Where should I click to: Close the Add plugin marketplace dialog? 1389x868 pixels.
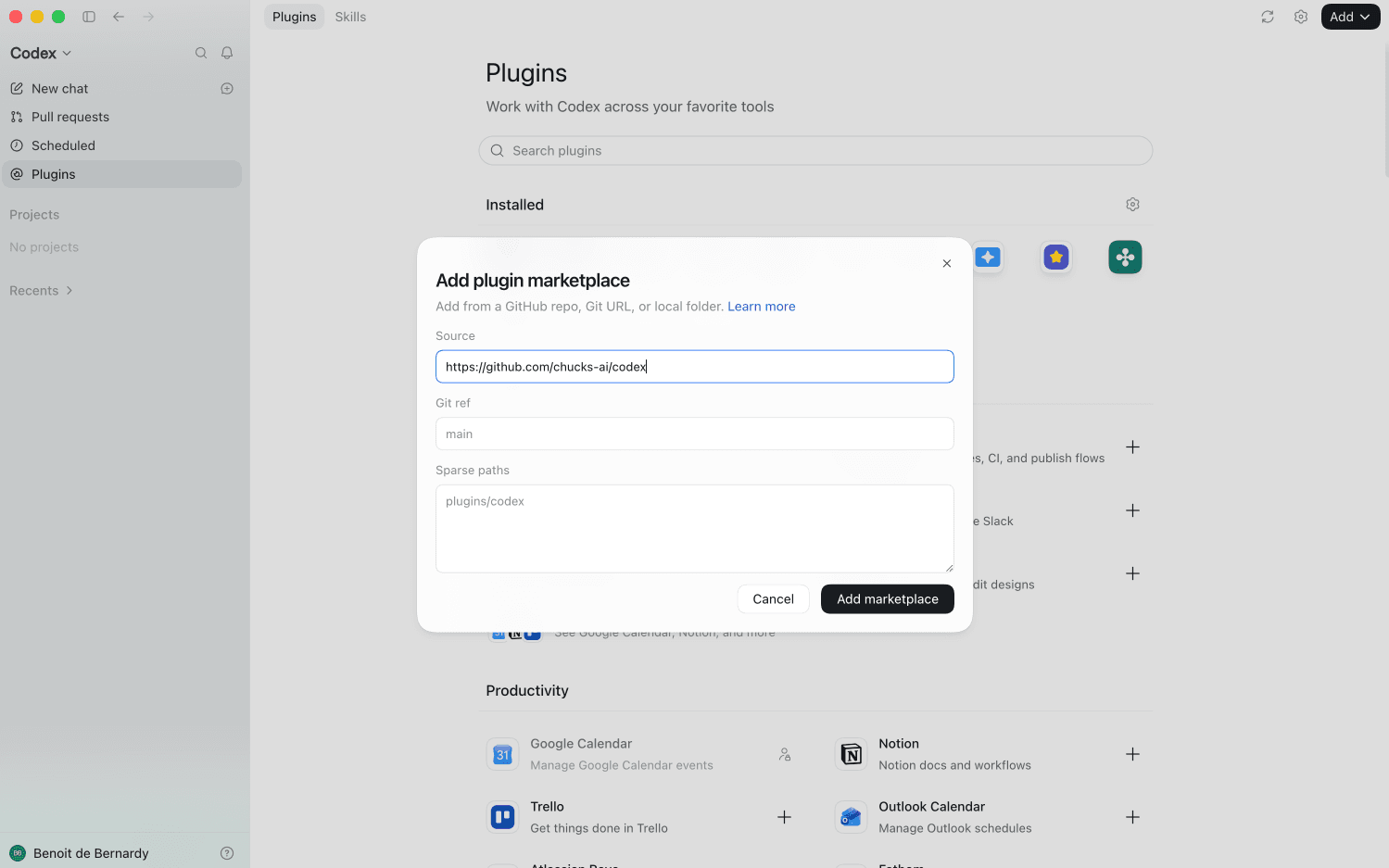(x=947, y=264)
